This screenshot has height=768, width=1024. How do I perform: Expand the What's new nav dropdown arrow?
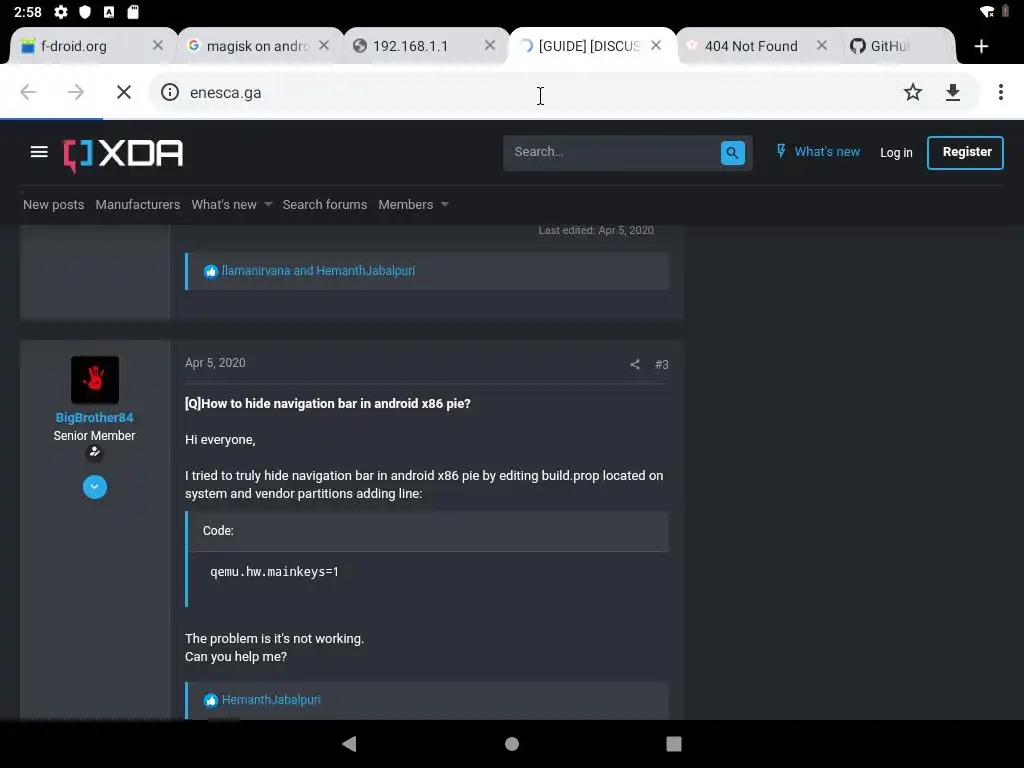[x=268, y=204]
